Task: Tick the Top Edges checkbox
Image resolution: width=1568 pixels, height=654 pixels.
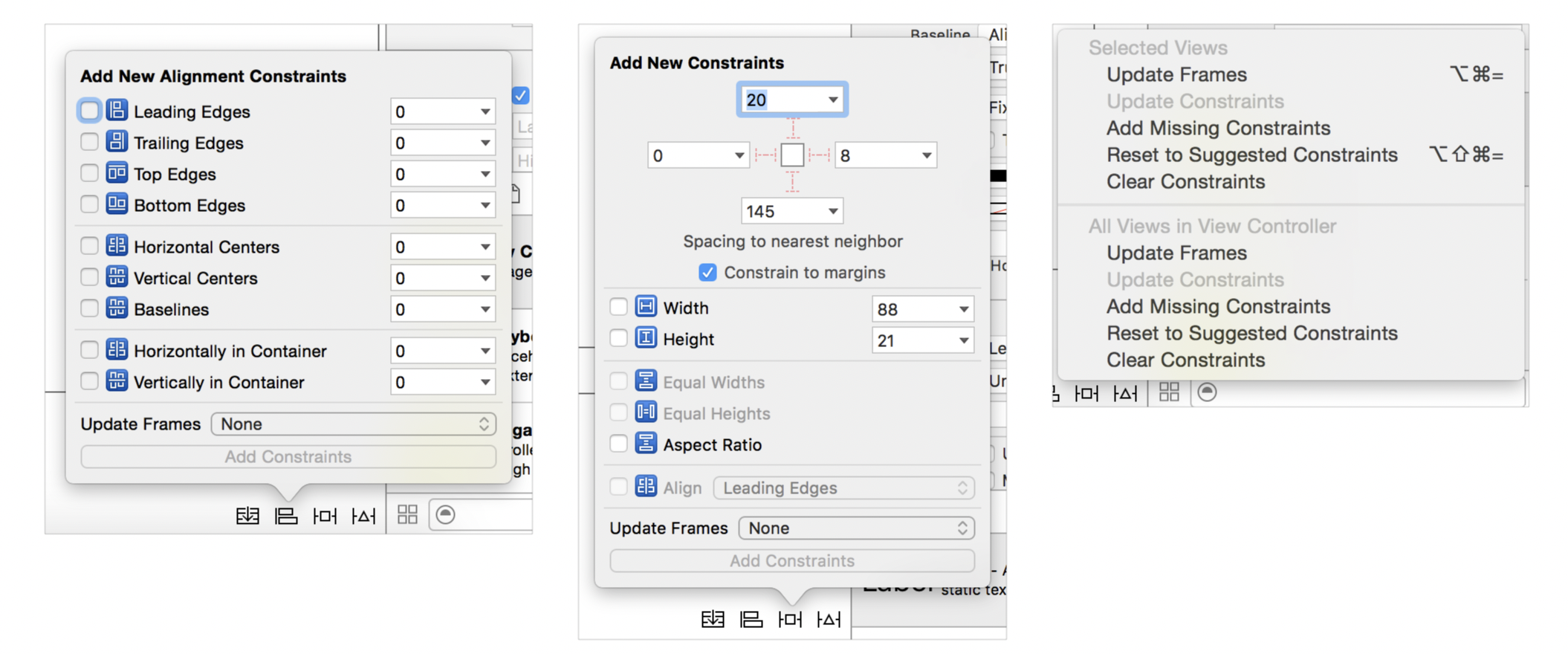Action: [89, 173]
